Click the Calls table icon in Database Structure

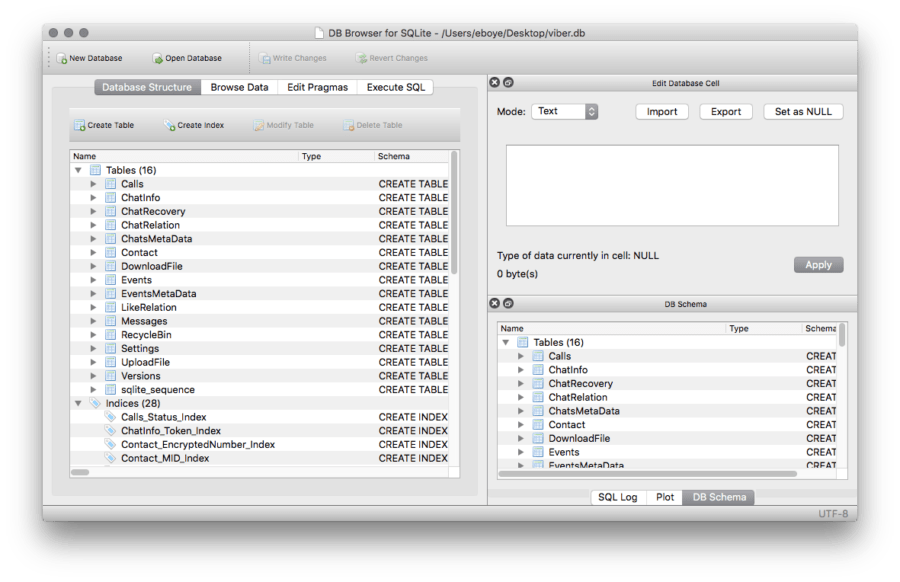(x=111, y=184)
